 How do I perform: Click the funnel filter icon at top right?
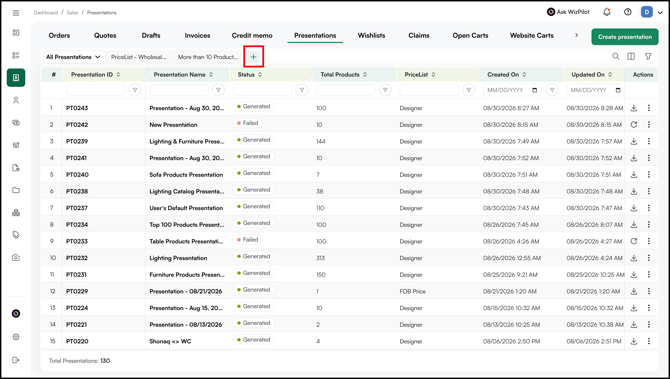pos(648,56)
